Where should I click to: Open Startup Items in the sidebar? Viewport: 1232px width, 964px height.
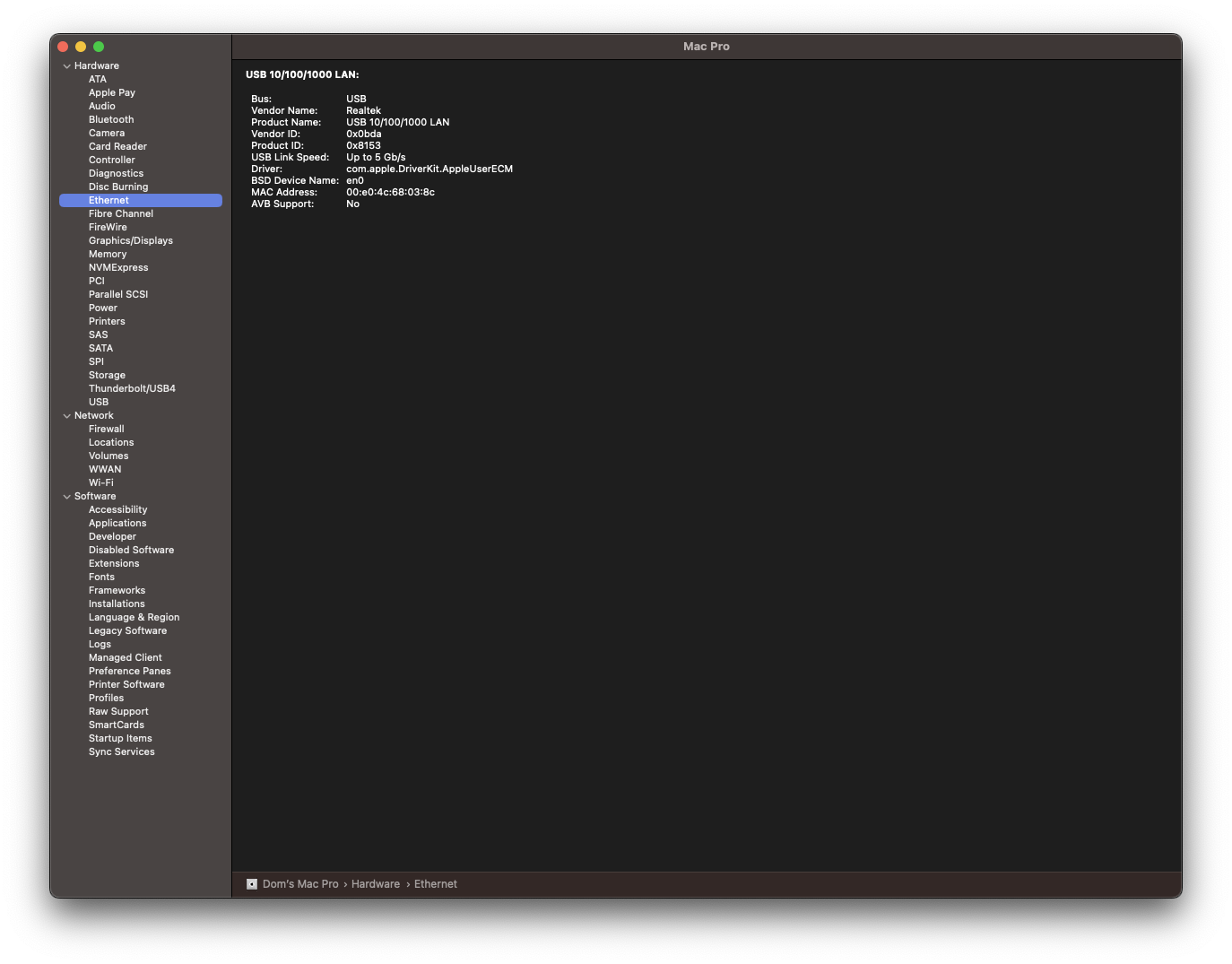pos(120,739)
